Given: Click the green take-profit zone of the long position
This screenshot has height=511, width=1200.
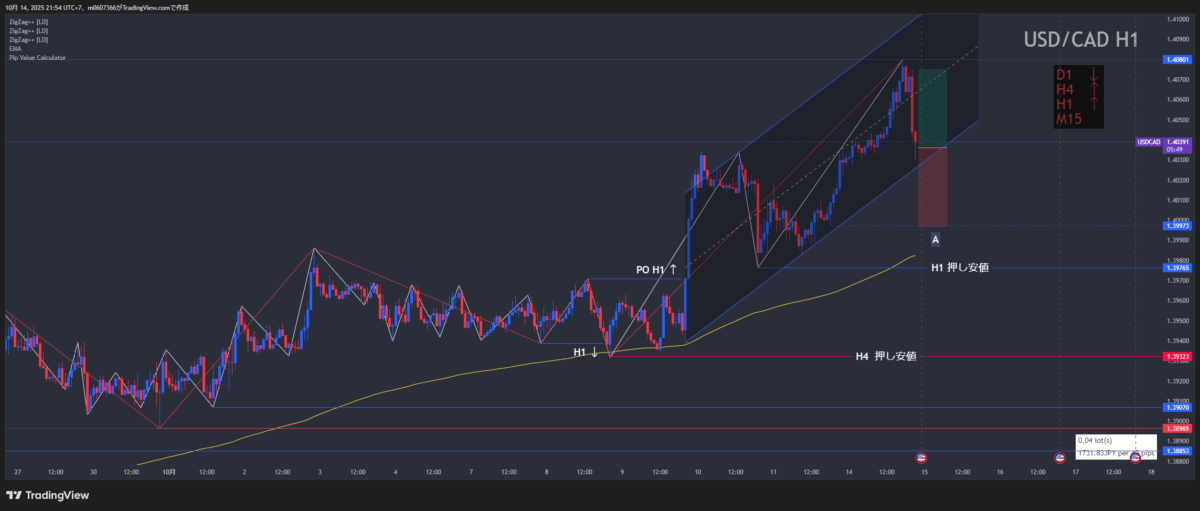Looking at the screenshot, I should pyautogui.click(x=932, y=108).
